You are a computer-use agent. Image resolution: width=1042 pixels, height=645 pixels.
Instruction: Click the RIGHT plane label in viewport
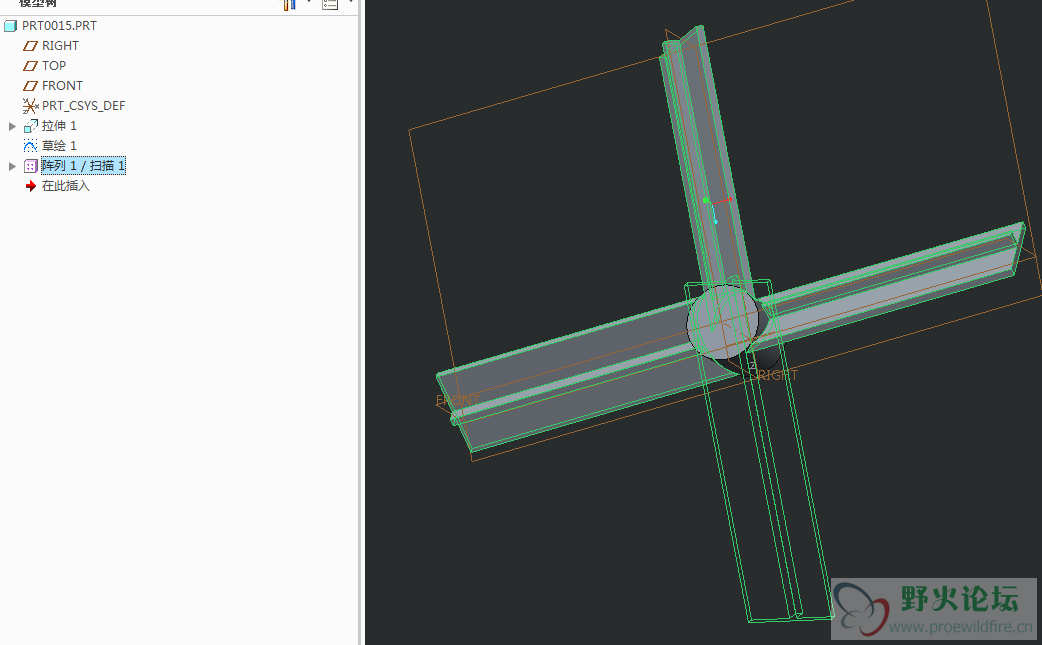(x=777, y=375)
